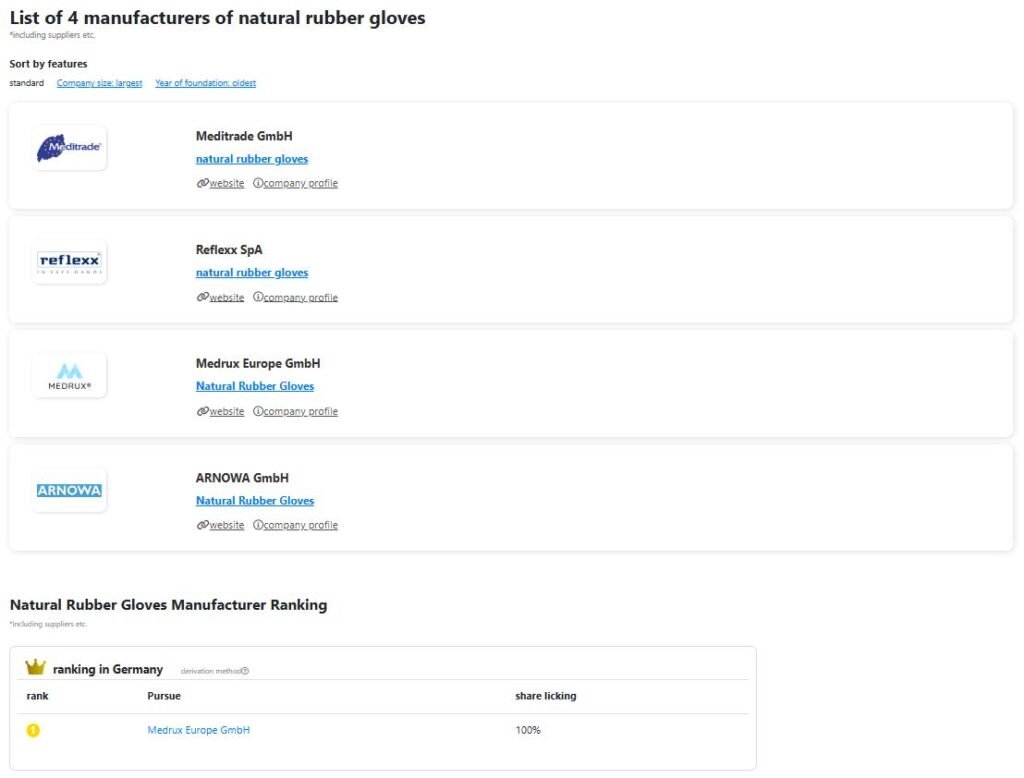The height and width of the screenshot is (778, 1024).
Task: Click 'List of 4 manufacturers' page title
Action: coord(217,18)
